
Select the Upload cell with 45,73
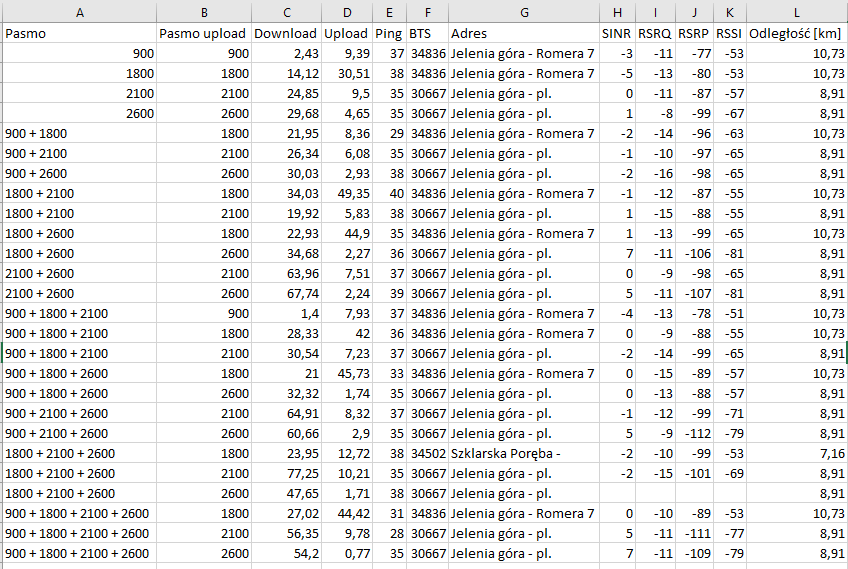pyautogui.click(x=347, y=374)
